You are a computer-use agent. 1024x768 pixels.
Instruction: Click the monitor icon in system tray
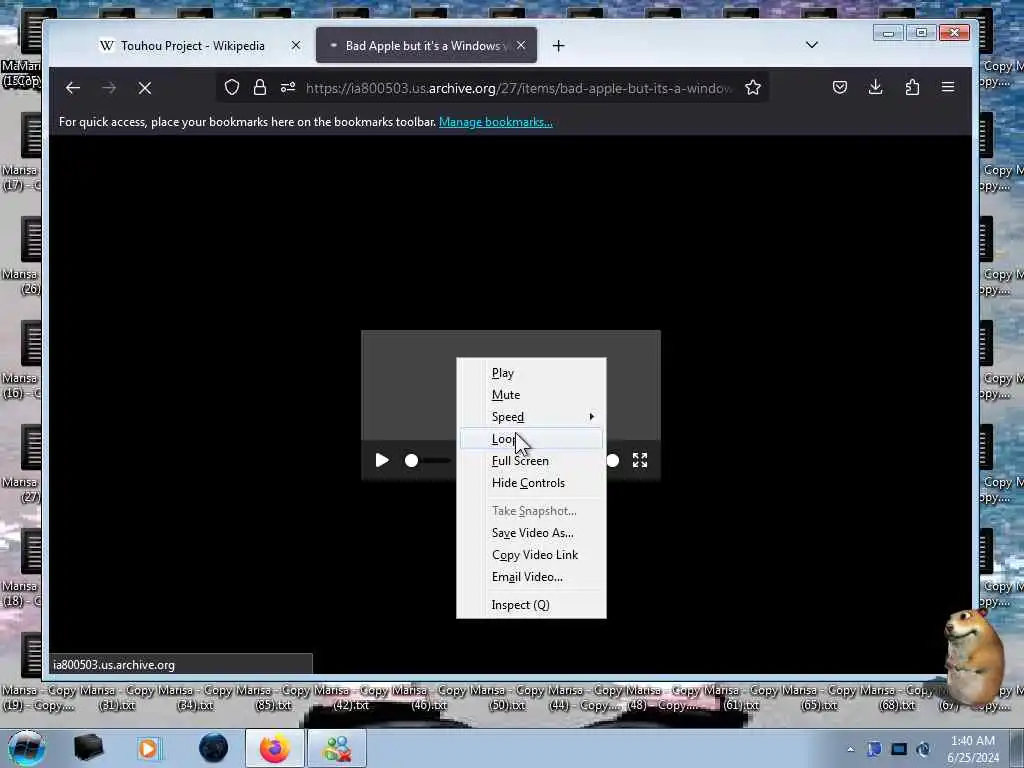899,749
